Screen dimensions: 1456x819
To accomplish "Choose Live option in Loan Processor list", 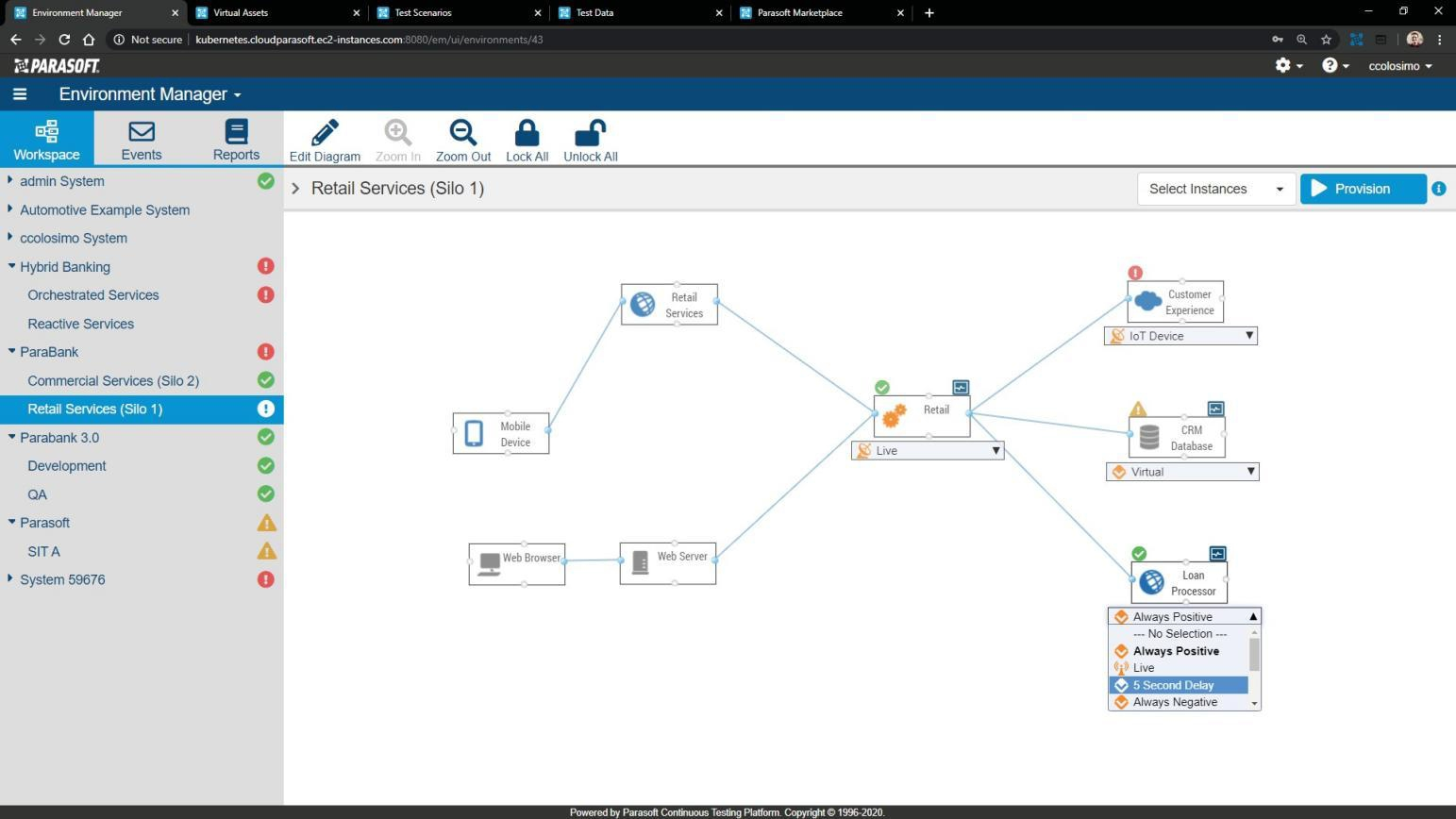I will [1179, 668].
